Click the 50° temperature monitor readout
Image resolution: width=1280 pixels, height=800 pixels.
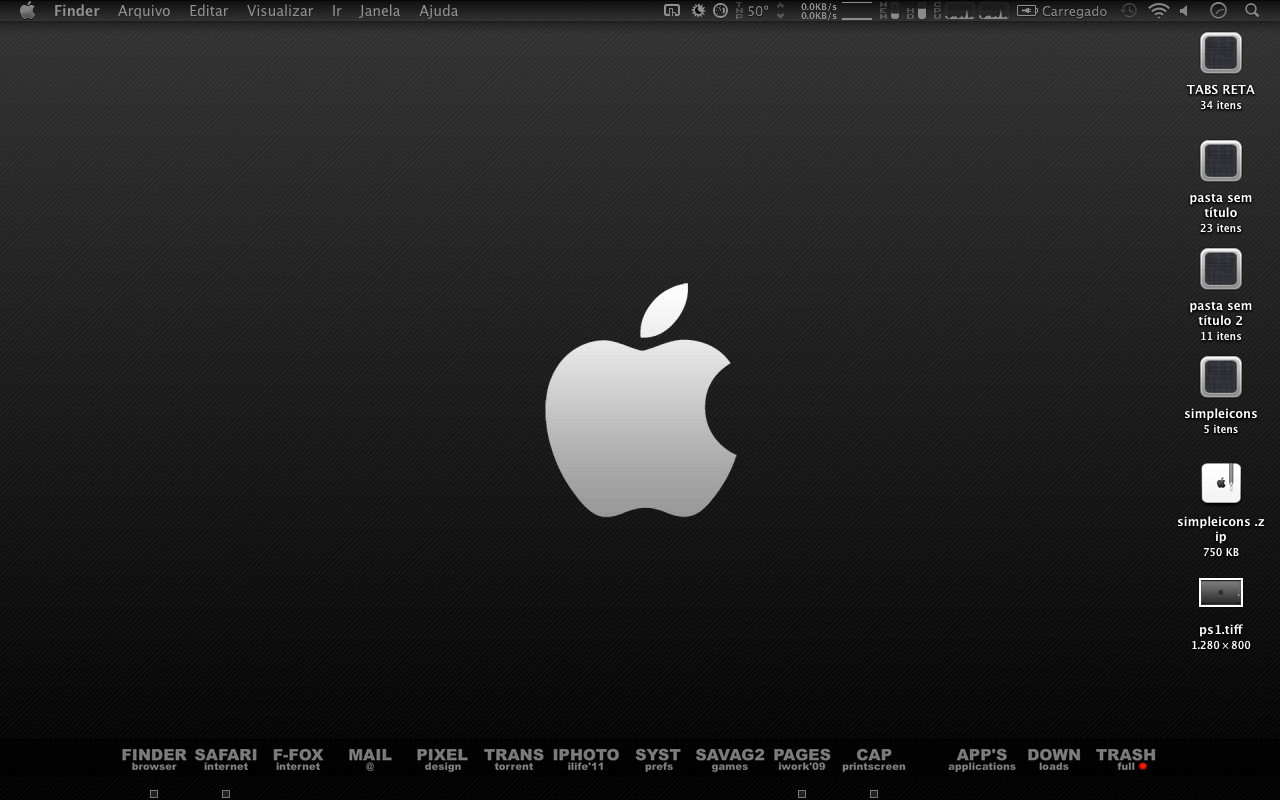point(752,11)
